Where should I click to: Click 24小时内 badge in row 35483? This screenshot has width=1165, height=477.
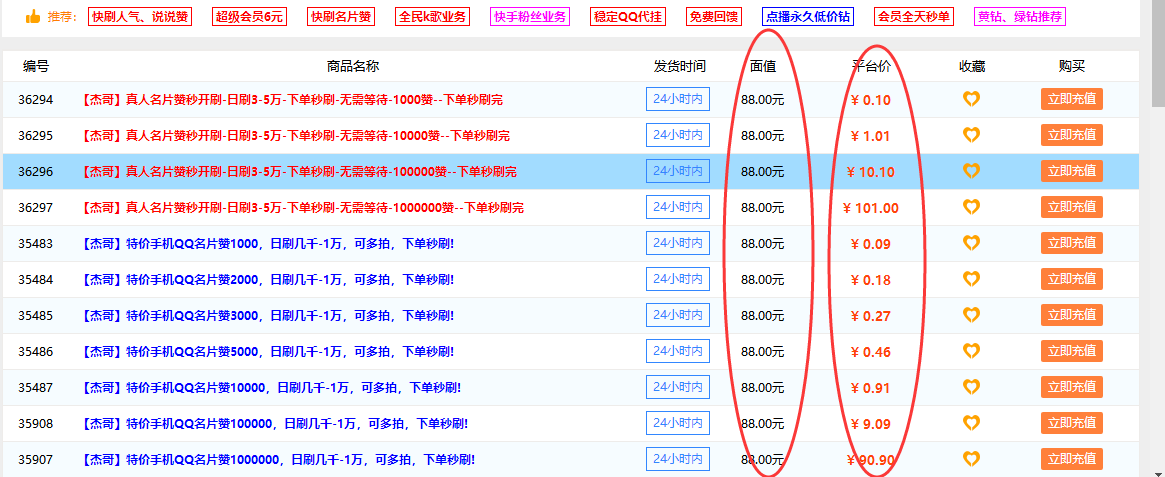(x=677, y=243)
